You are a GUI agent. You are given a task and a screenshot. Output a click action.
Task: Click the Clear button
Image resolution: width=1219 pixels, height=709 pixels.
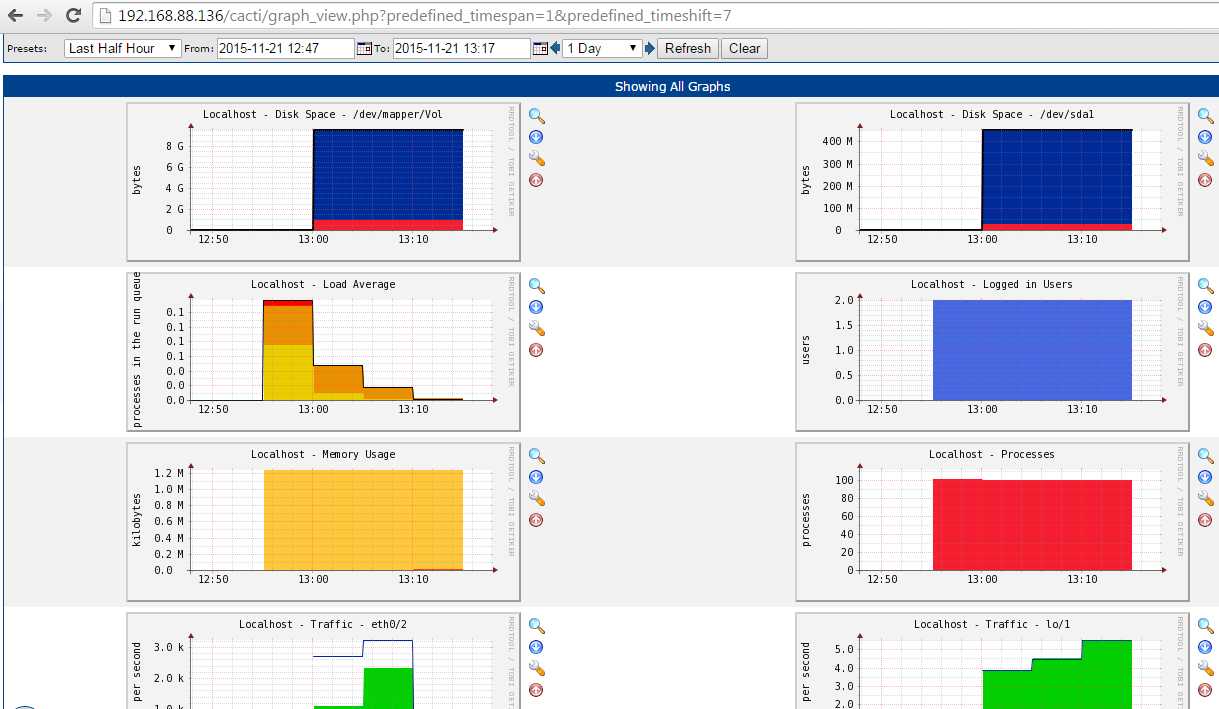744,48
